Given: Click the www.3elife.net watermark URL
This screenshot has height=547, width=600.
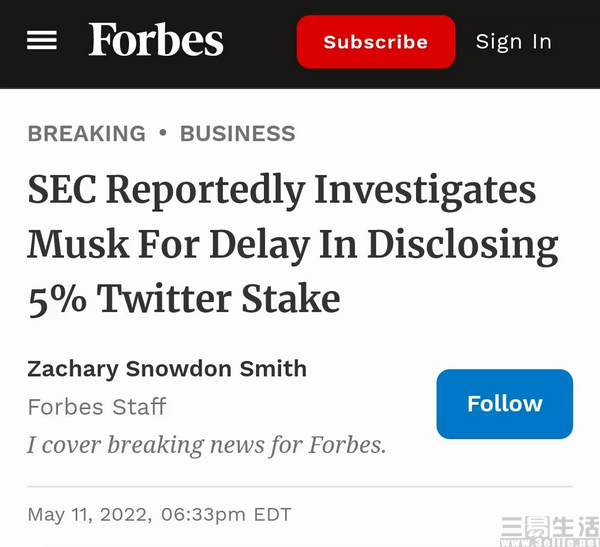Looking at the screenshot, I should 550,542.
